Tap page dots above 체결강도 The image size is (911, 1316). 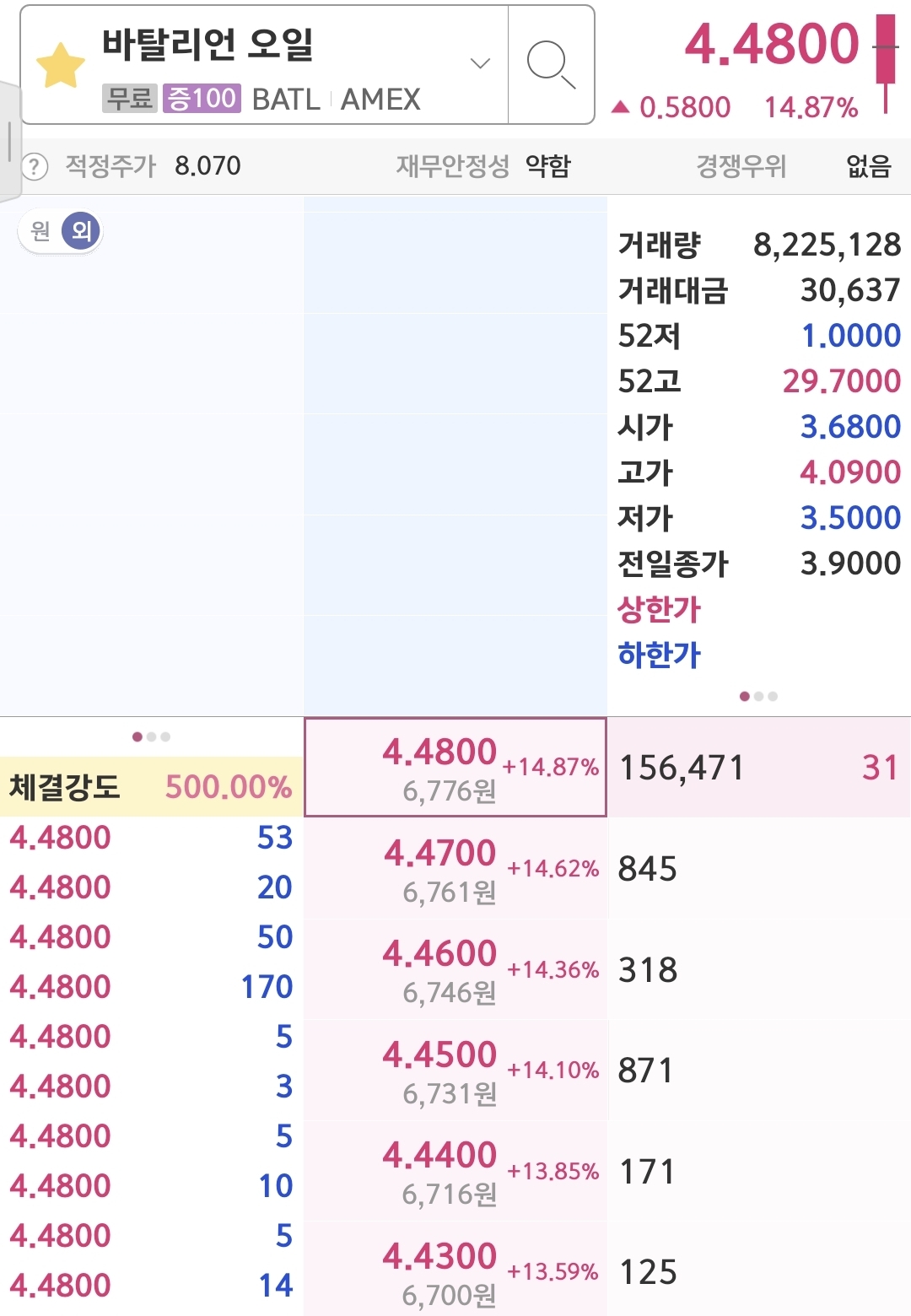coord(151,737)
